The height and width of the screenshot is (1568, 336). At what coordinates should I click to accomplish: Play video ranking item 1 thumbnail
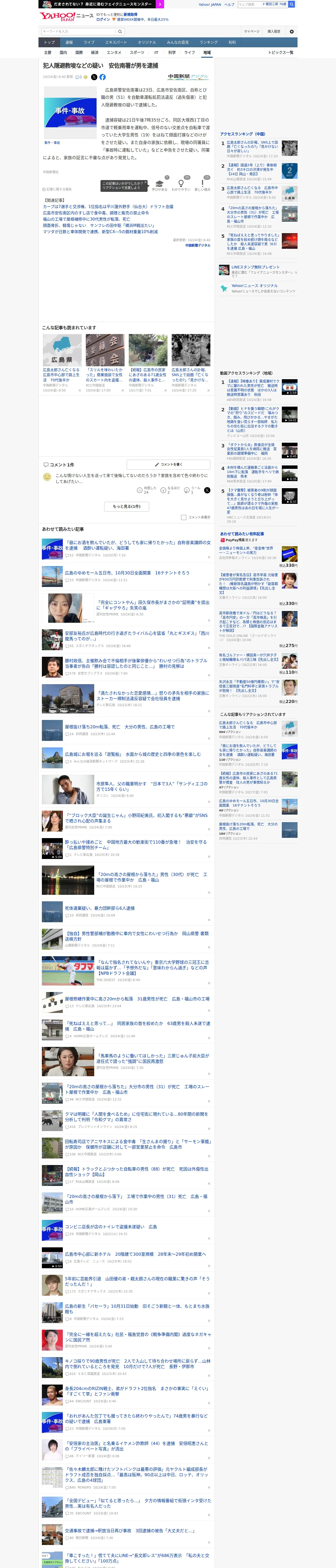[290, 387]
